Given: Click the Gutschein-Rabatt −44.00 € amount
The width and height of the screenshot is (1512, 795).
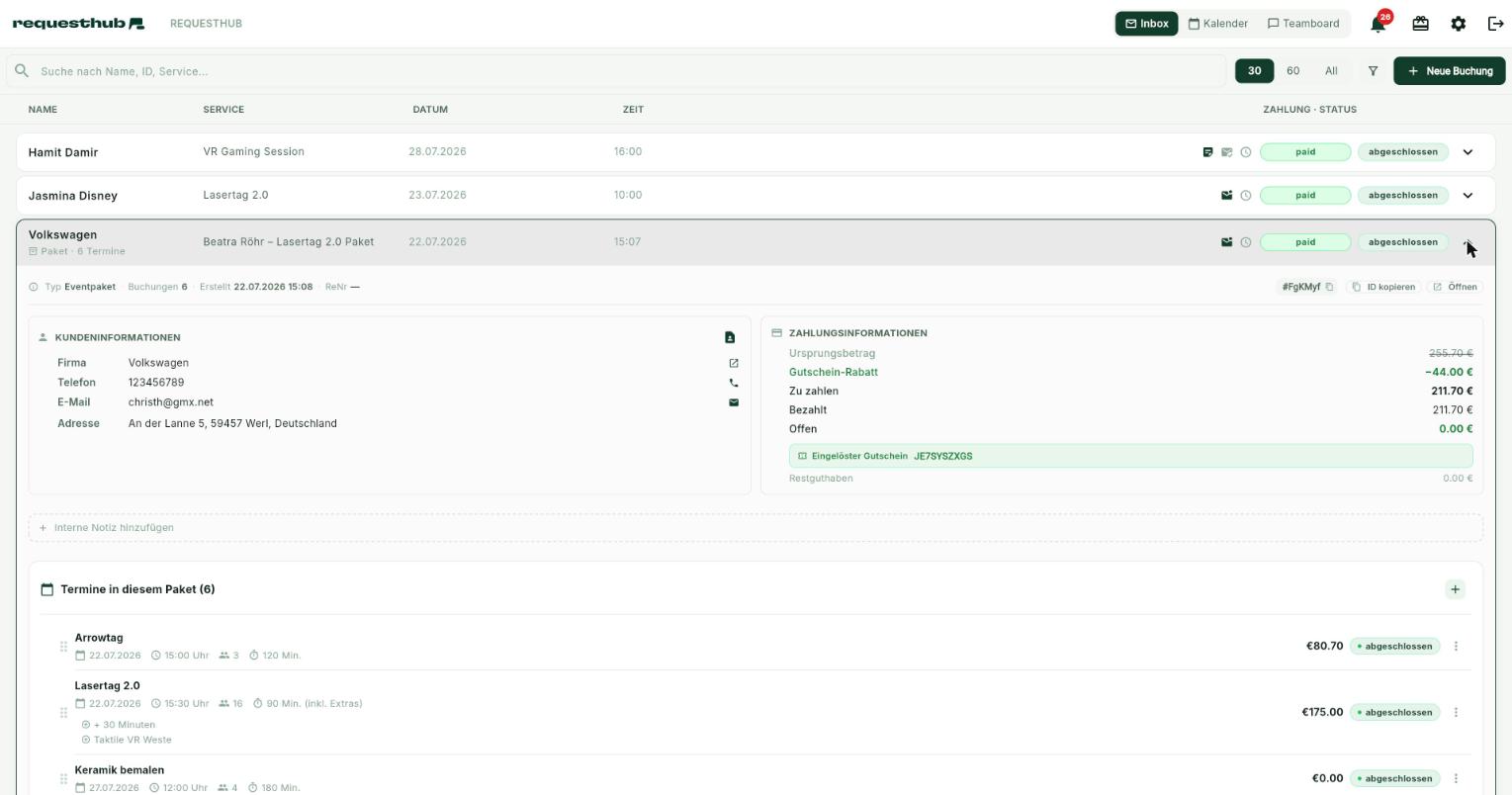Looking at the screenshot, I should click(1449, 373).
